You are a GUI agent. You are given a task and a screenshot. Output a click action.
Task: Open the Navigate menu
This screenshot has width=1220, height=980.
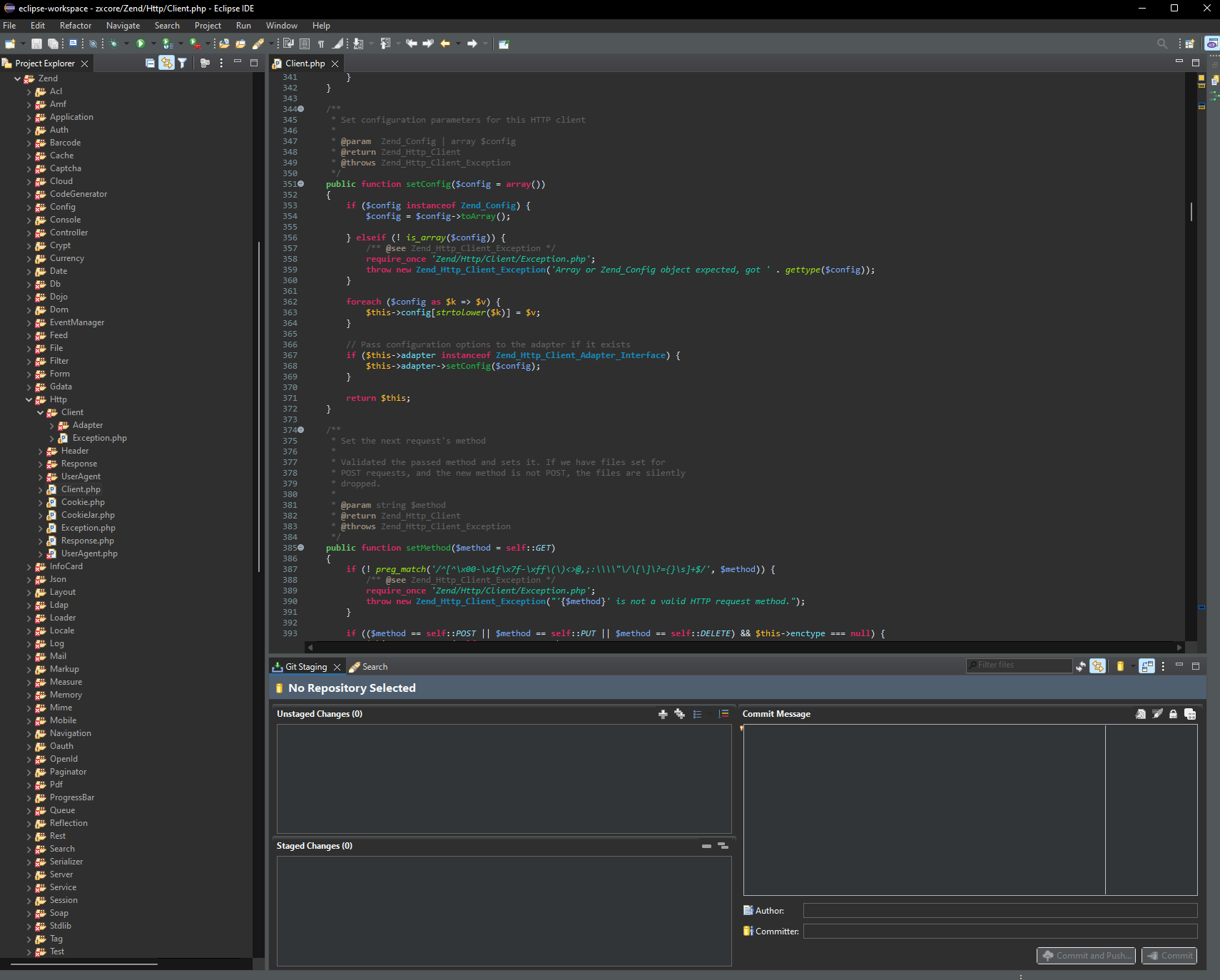tap(123, 26)
